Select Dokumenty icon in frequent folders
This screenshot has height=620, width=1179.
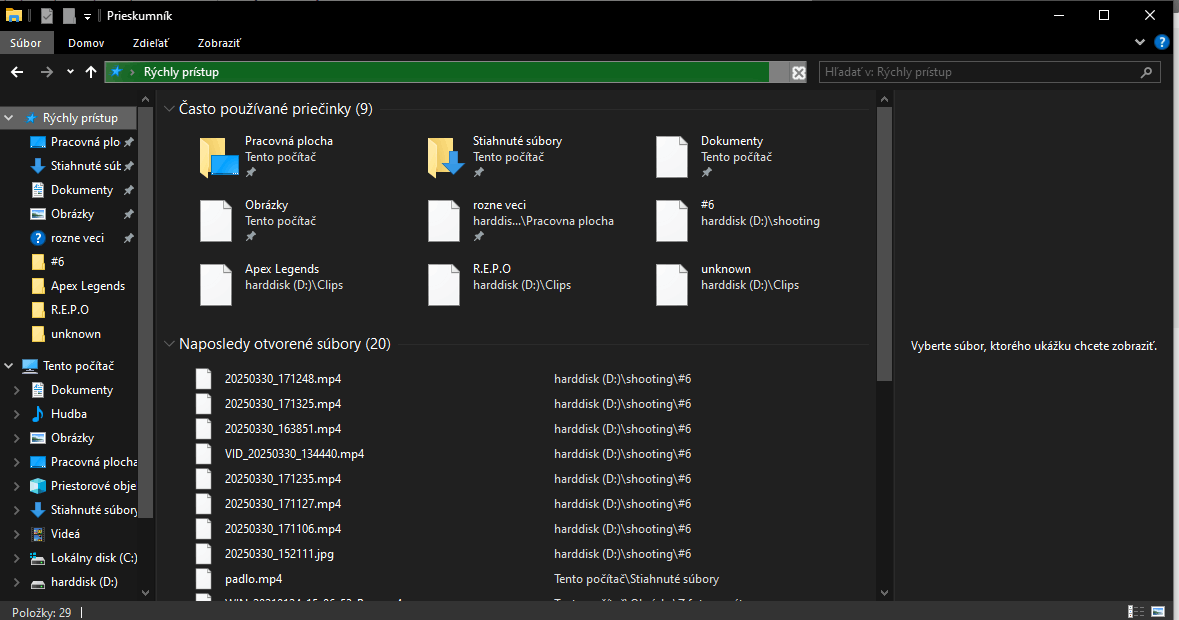(671, 157)
